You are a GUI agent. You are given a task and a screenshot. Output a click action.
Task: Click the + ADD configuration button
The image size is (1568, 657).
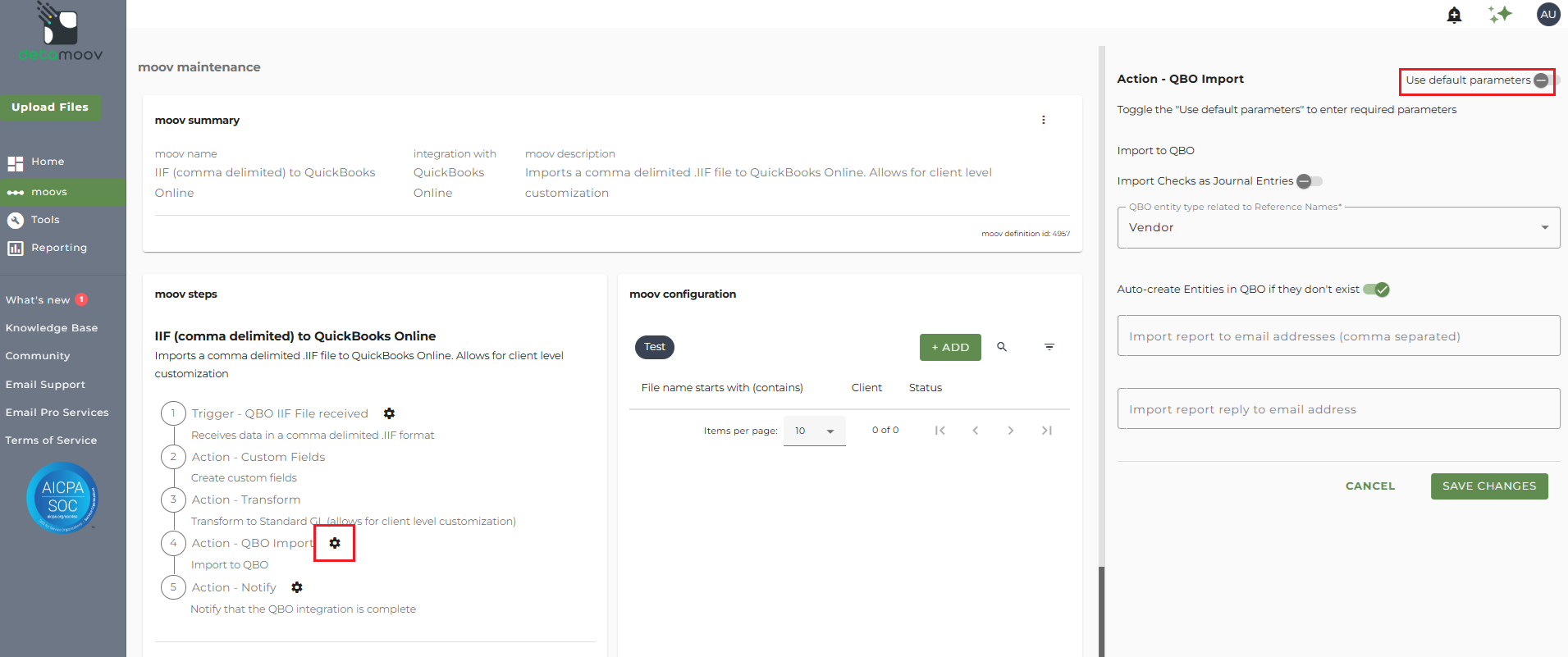point(950,348)
